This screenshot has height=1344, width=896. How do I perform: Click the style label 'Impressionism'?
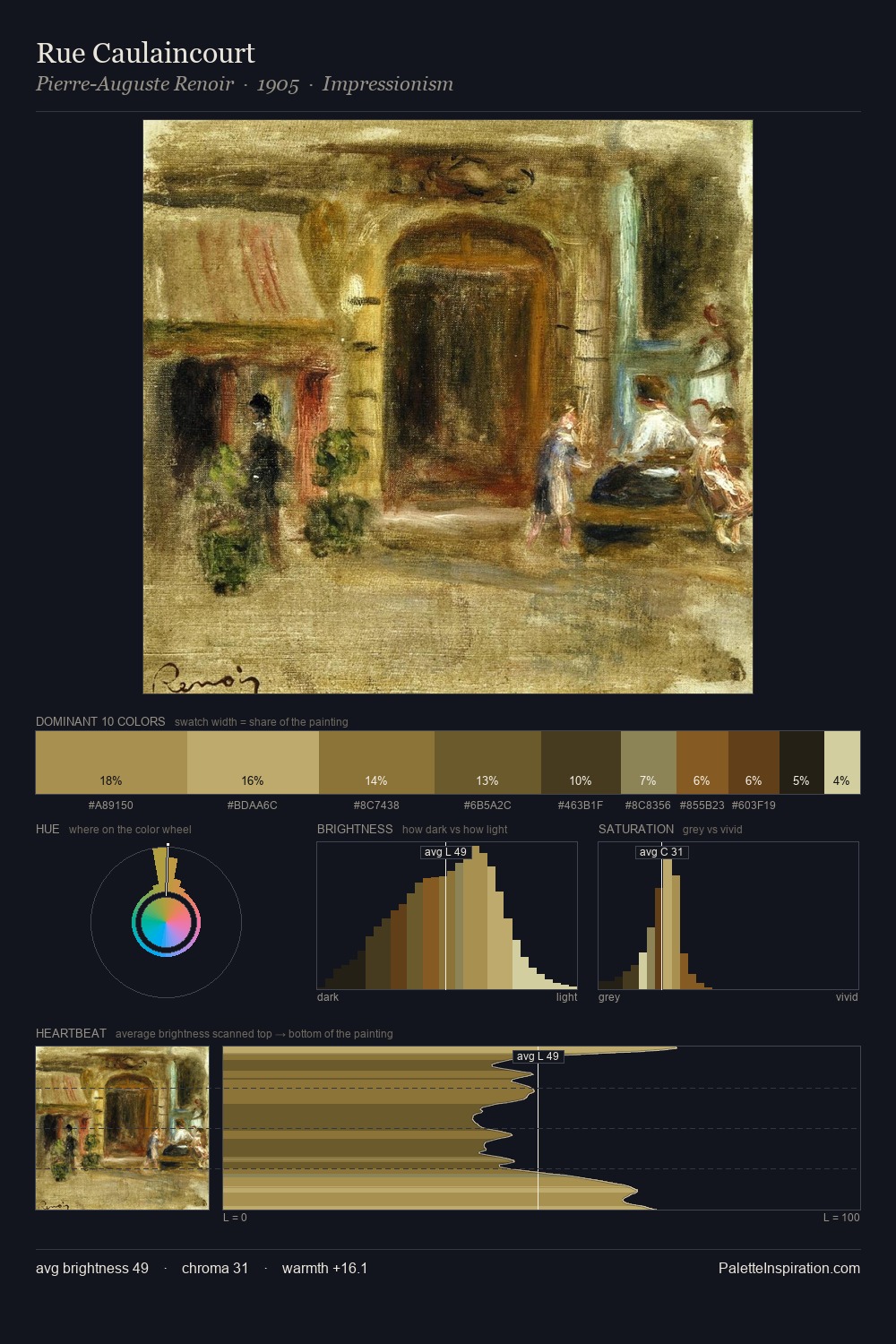pyautogui.click(x=388, y=84)
